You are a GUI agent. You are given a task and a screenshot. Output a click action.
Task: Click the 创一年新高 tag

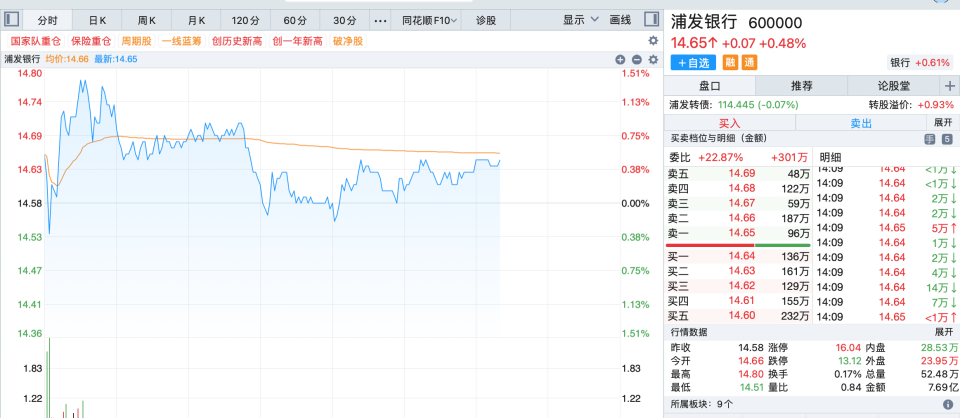pyautogui.click(x=298, y=41)
